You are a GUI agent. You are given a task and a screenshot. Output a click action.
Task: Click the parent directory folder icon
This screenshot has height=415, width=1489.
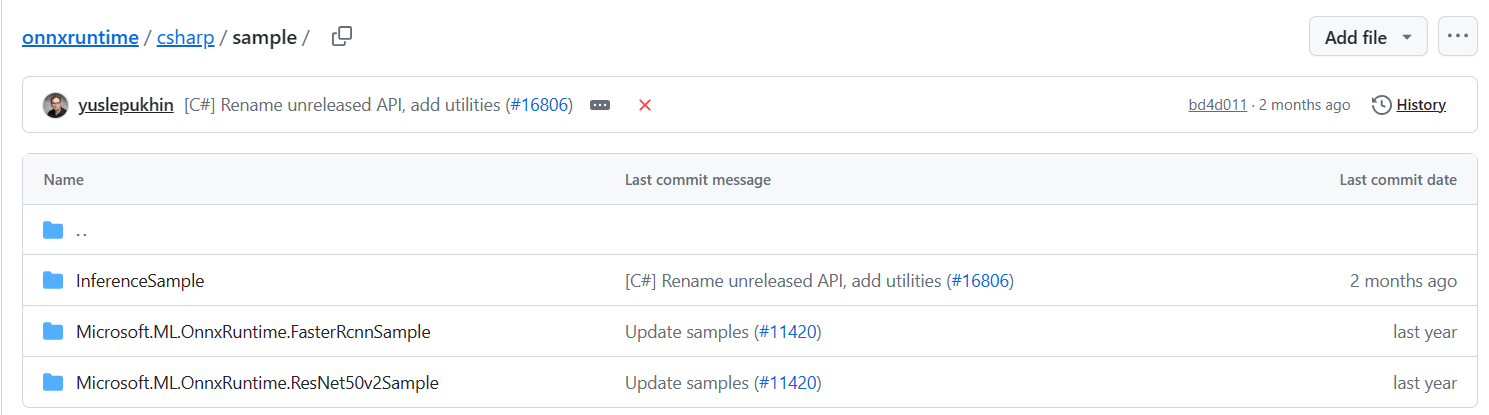53,230
